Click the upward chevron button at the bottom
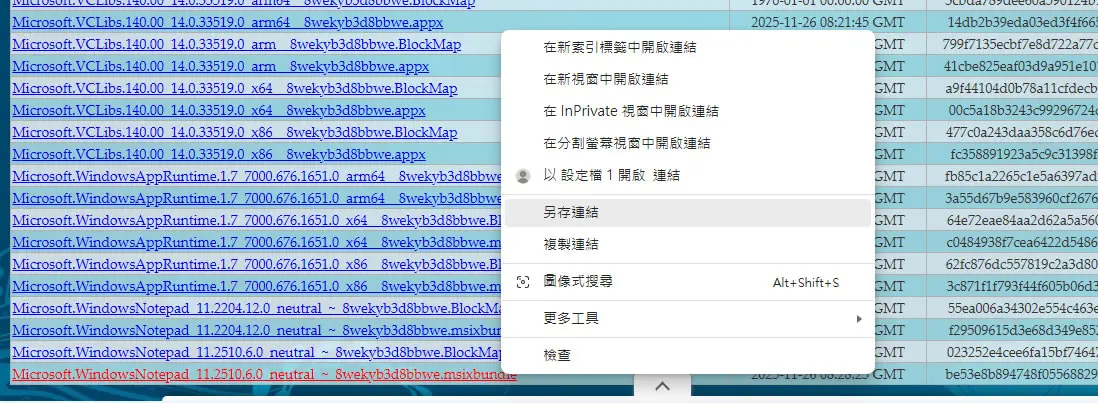Screen dimensions: 1098x403 tap(662, 386)
